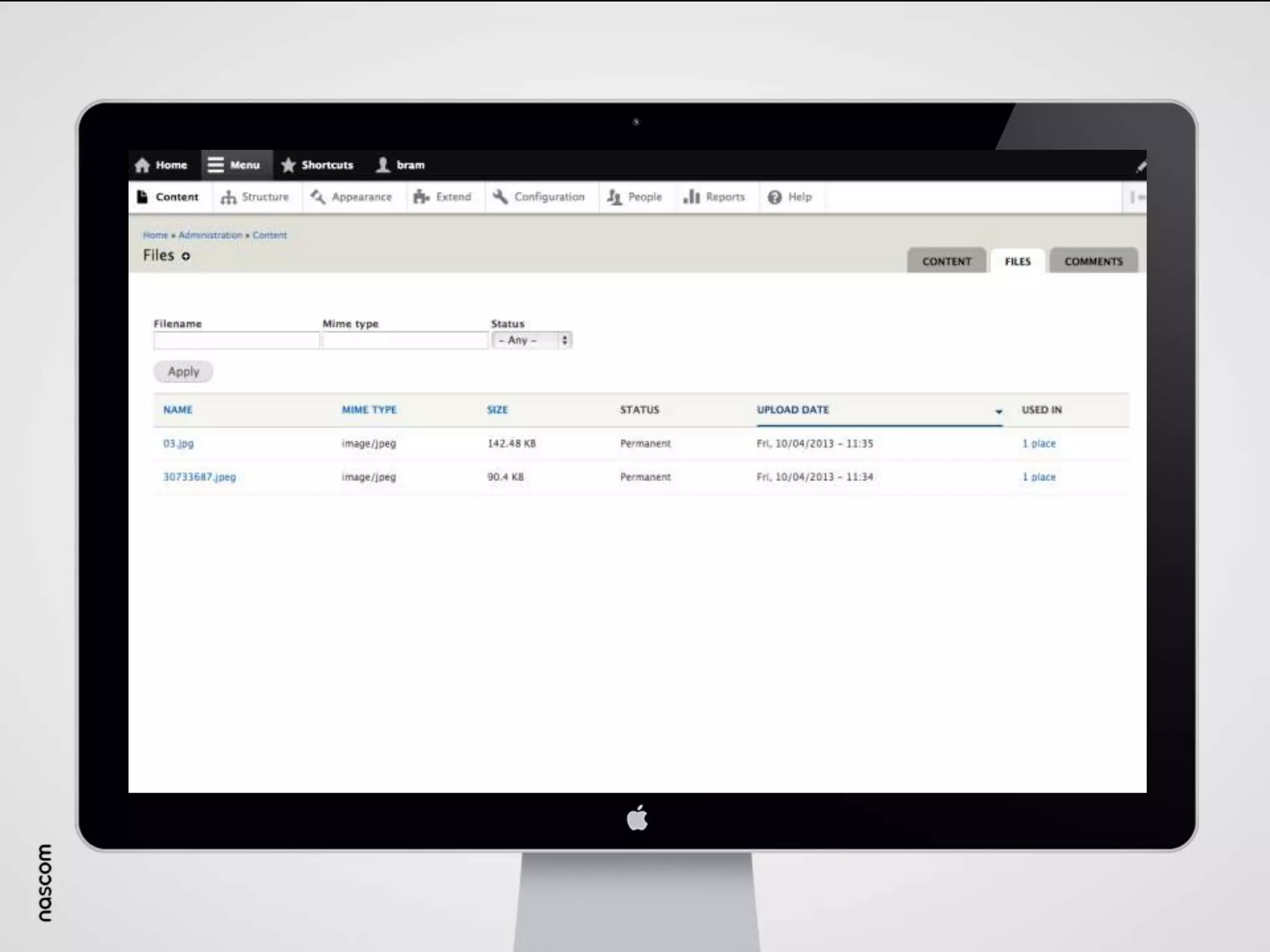Open bram user account icon
This screenshot has height=952, width=1270.
point(383,165)
